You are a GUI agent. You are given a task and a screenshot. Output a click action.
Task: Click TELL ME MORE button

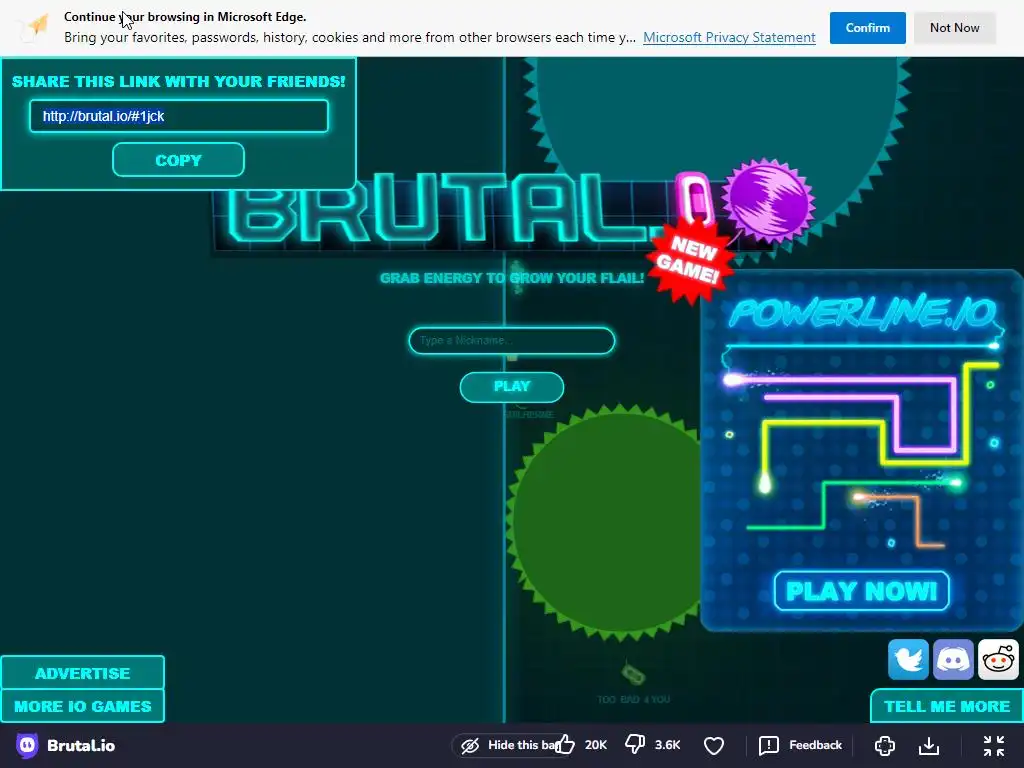947,706
